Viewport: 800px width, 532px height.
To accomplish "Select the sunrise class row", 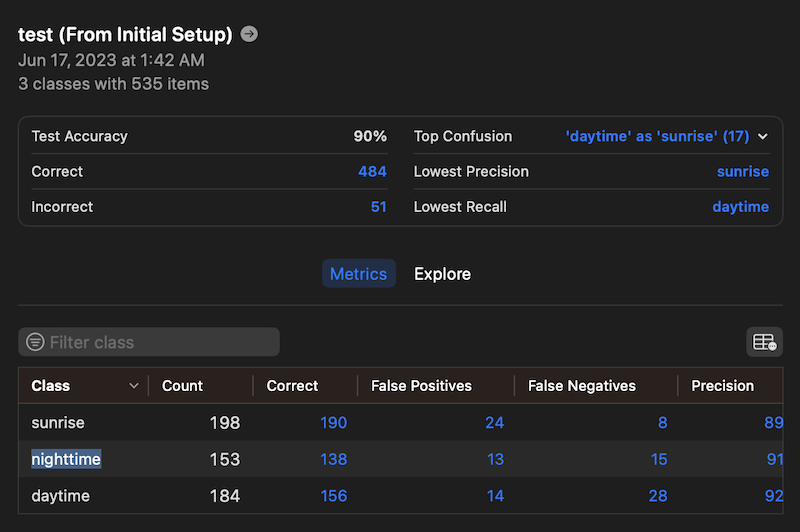I will [60, 423].
